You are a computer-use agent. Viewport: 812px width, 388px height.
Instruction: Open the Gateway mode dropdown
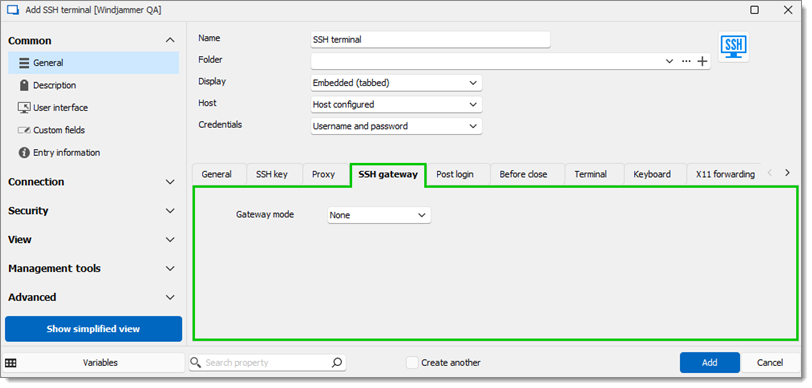click(379, 215)
